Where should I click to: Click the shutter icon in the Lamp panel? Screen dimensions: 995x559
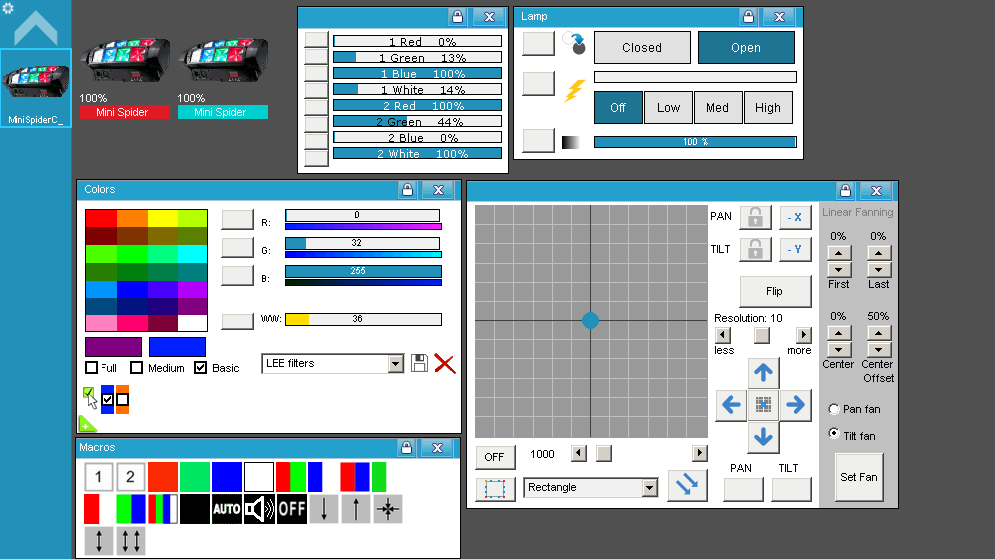[576, 43]
